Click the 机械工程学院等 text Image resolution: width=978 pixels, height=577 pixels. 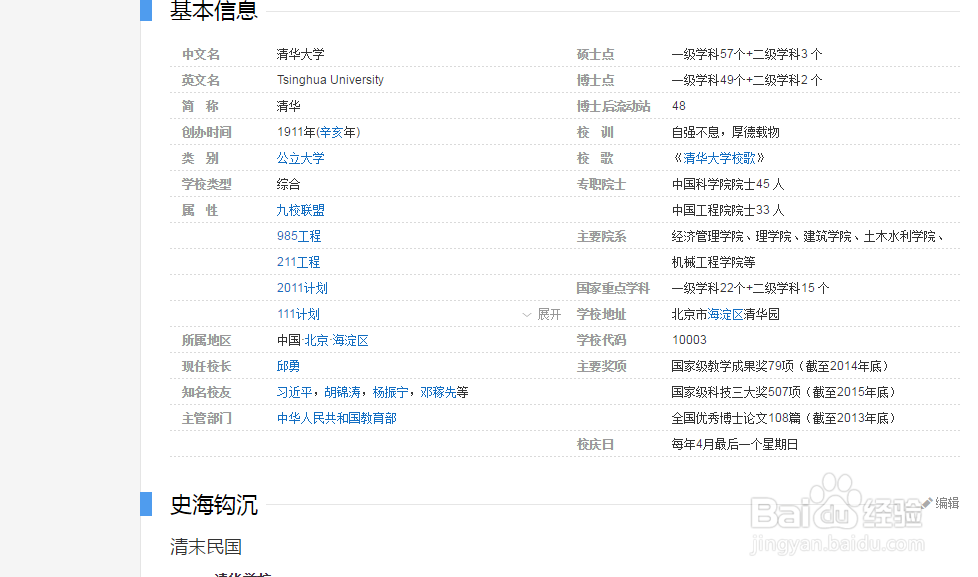click(714, 263)
